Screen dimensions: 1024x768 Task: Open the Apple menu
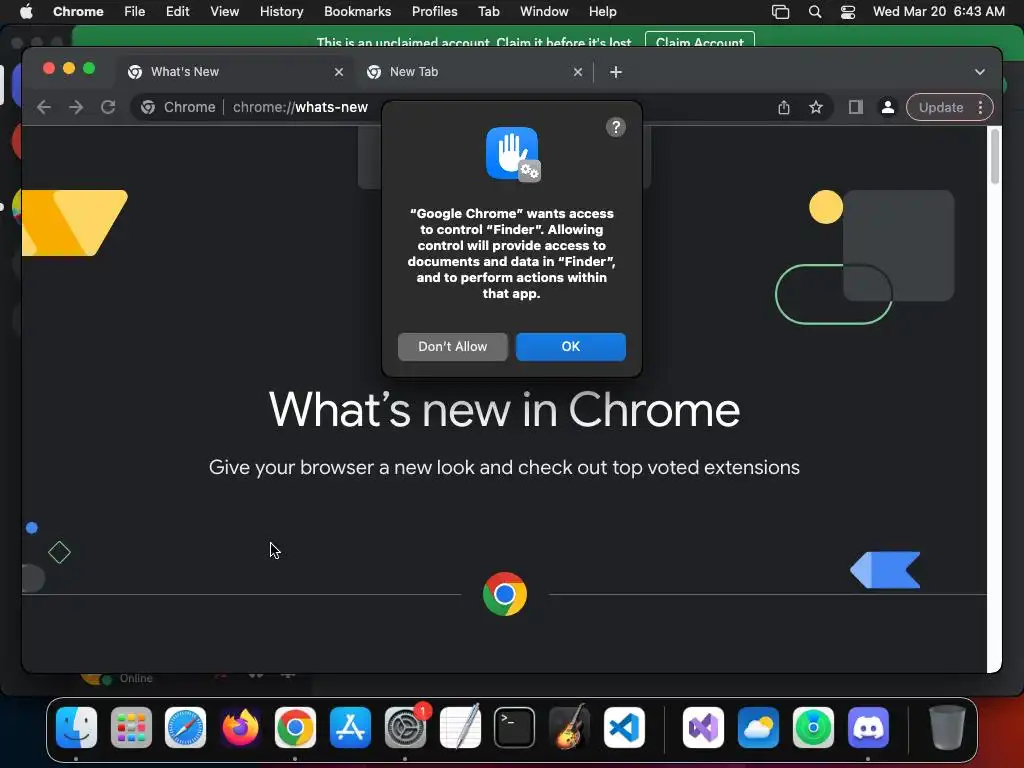(x=26, y=12)
